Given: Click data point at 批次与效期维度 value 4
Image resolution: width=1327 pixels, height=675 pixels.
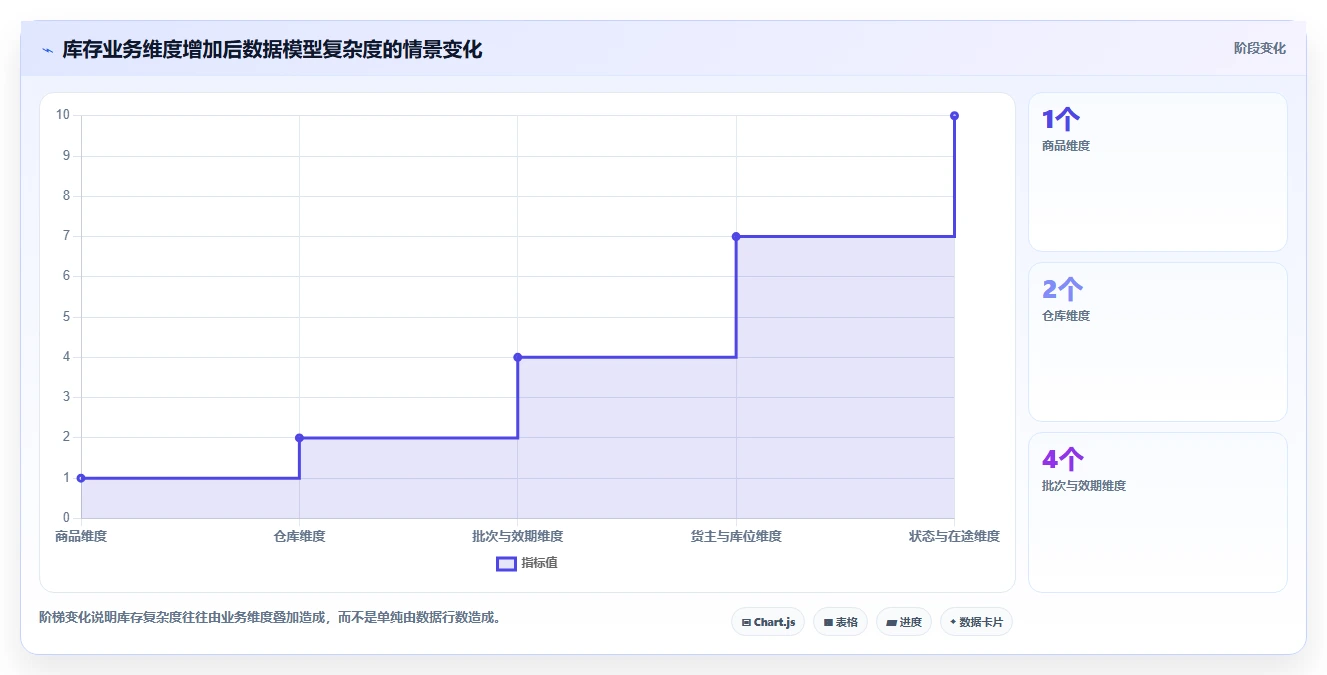Looking at the screenshot, I should pos(517,357).
